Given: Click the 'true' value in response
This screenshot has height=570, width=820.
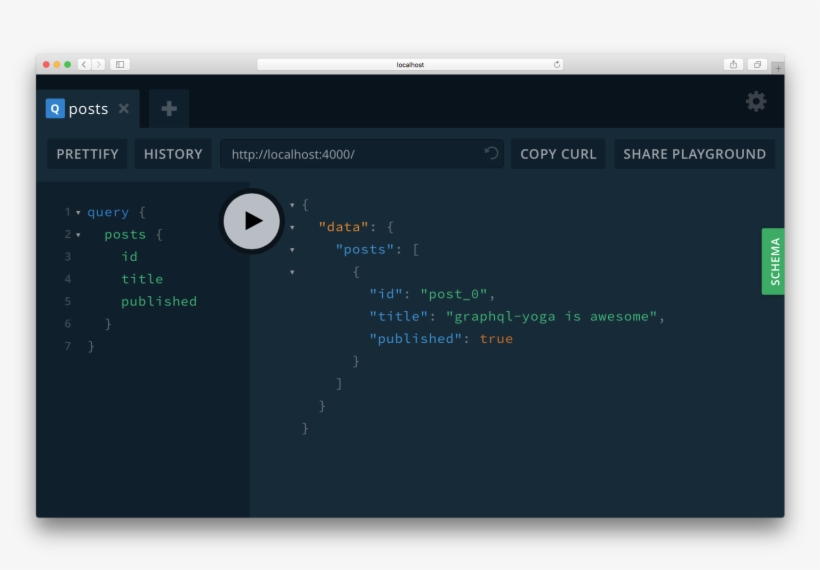Looking at the screenshot, I should 496,338.
